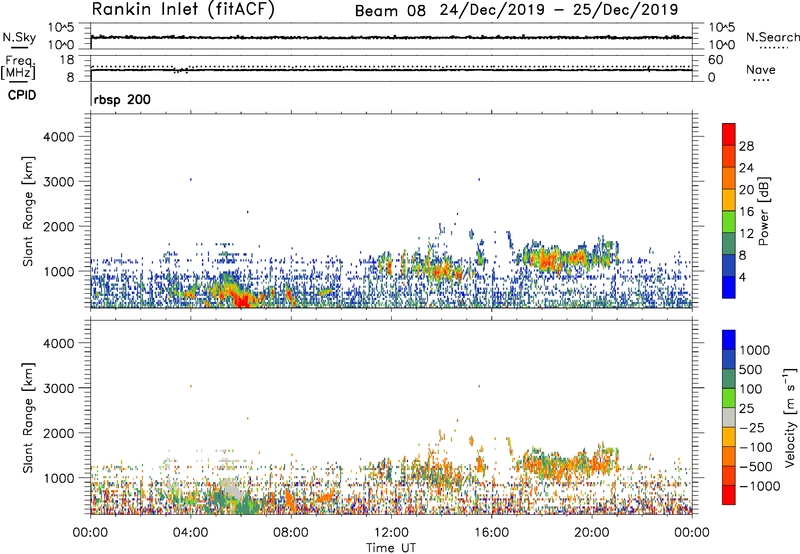Click the date range '24/Dec/2019 – 25/Dec/2019'
Image resolution: width=800 pixels, height=554 pixels.
coord(559,10)
